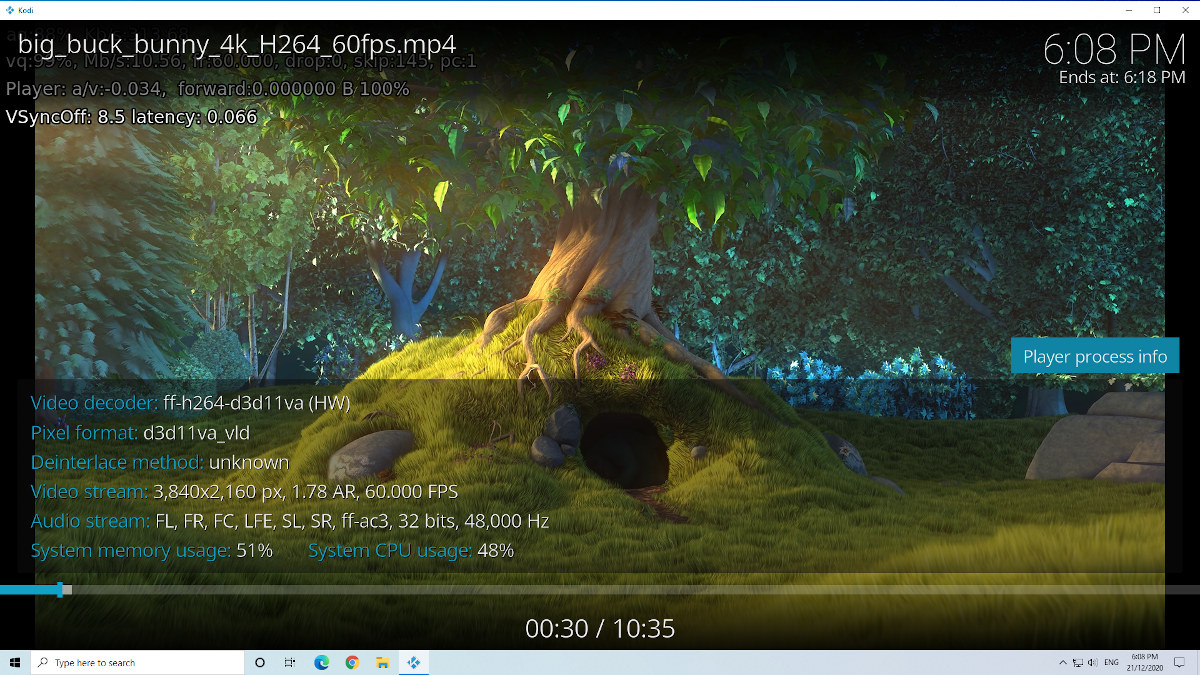Launch Microsoft Edge from taskbar
1200x675 pixels.
pyautogui.click(x=322, y=662)
